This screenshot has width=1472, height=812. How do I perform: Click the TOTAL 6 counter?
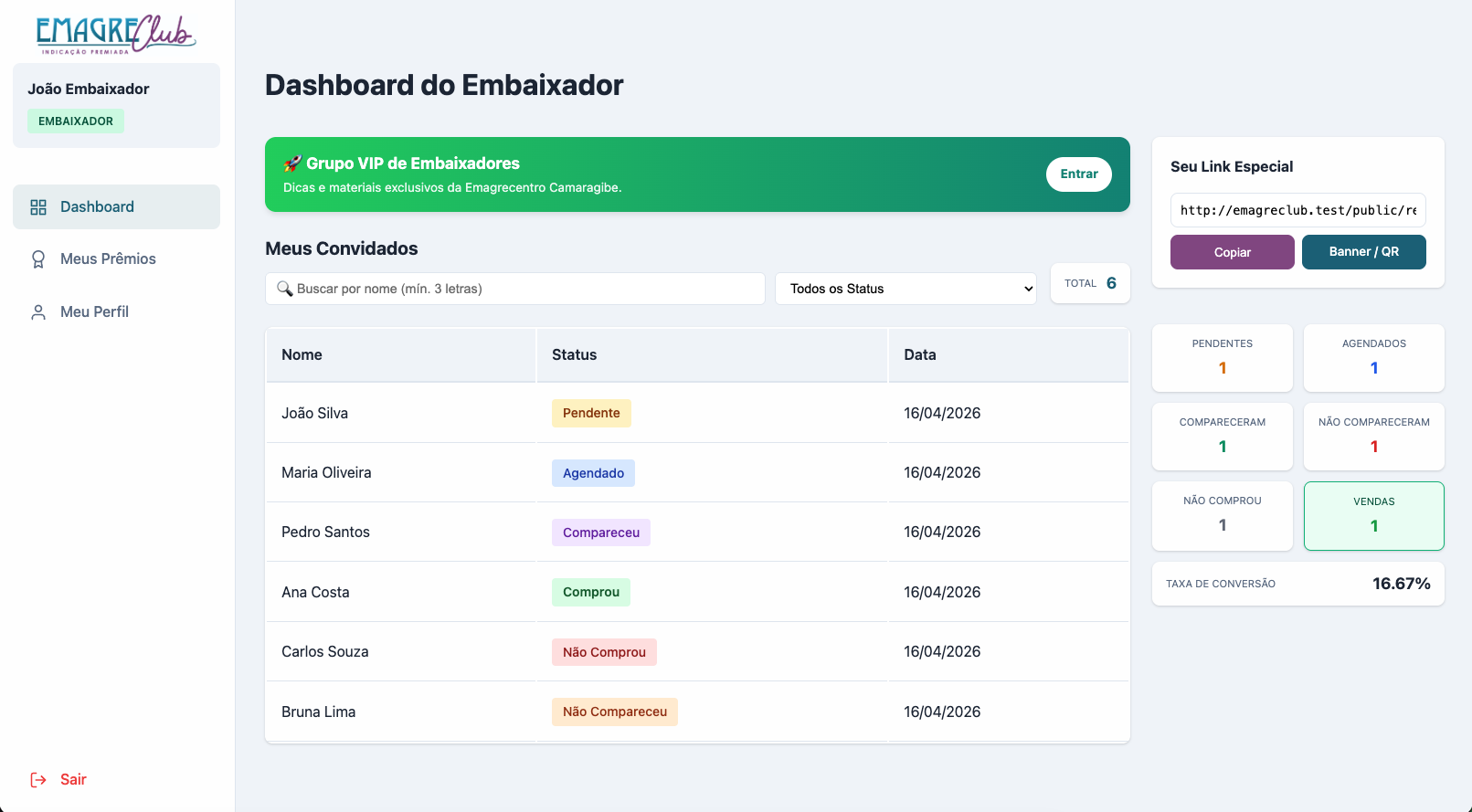1090,283
